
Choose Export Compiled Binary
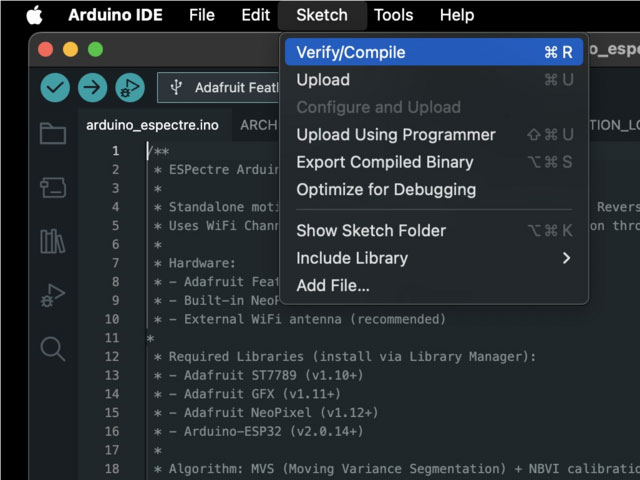click(434, 162)
